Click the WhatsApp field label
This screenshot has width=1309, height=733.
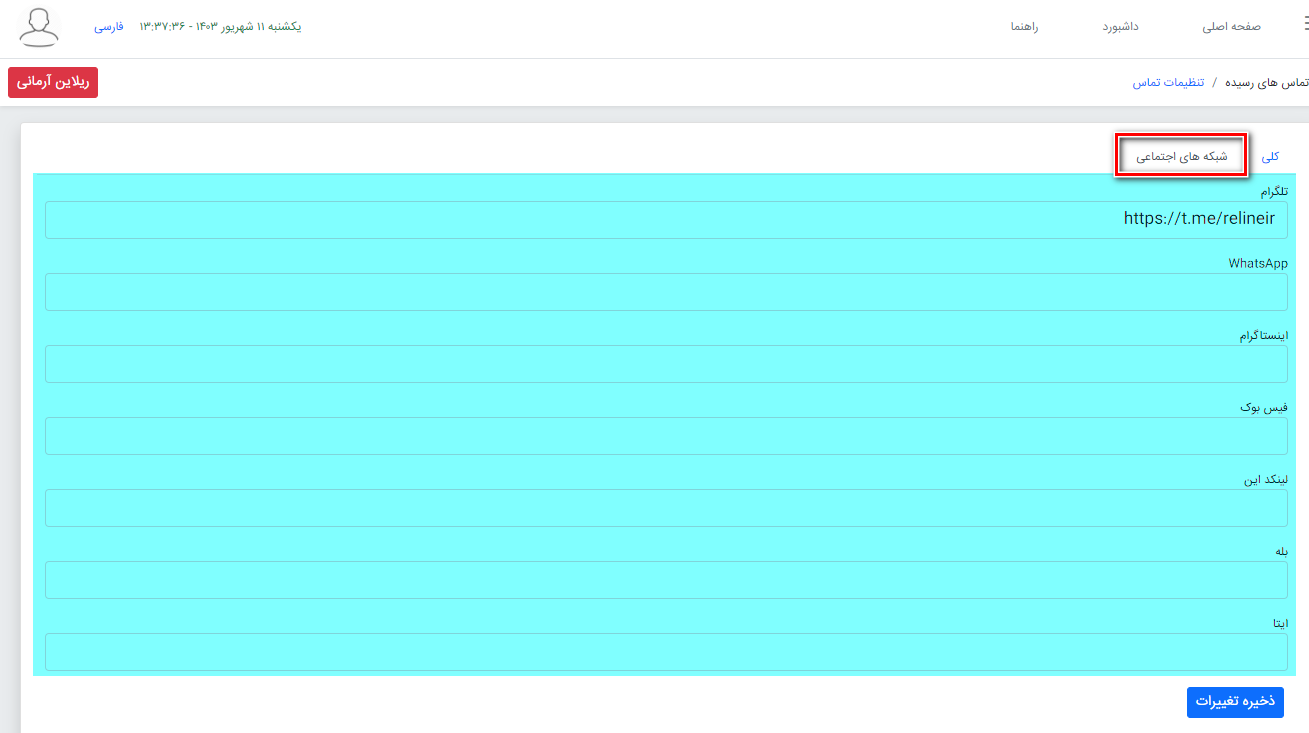pyautogui.click(x=1258, y=263)
